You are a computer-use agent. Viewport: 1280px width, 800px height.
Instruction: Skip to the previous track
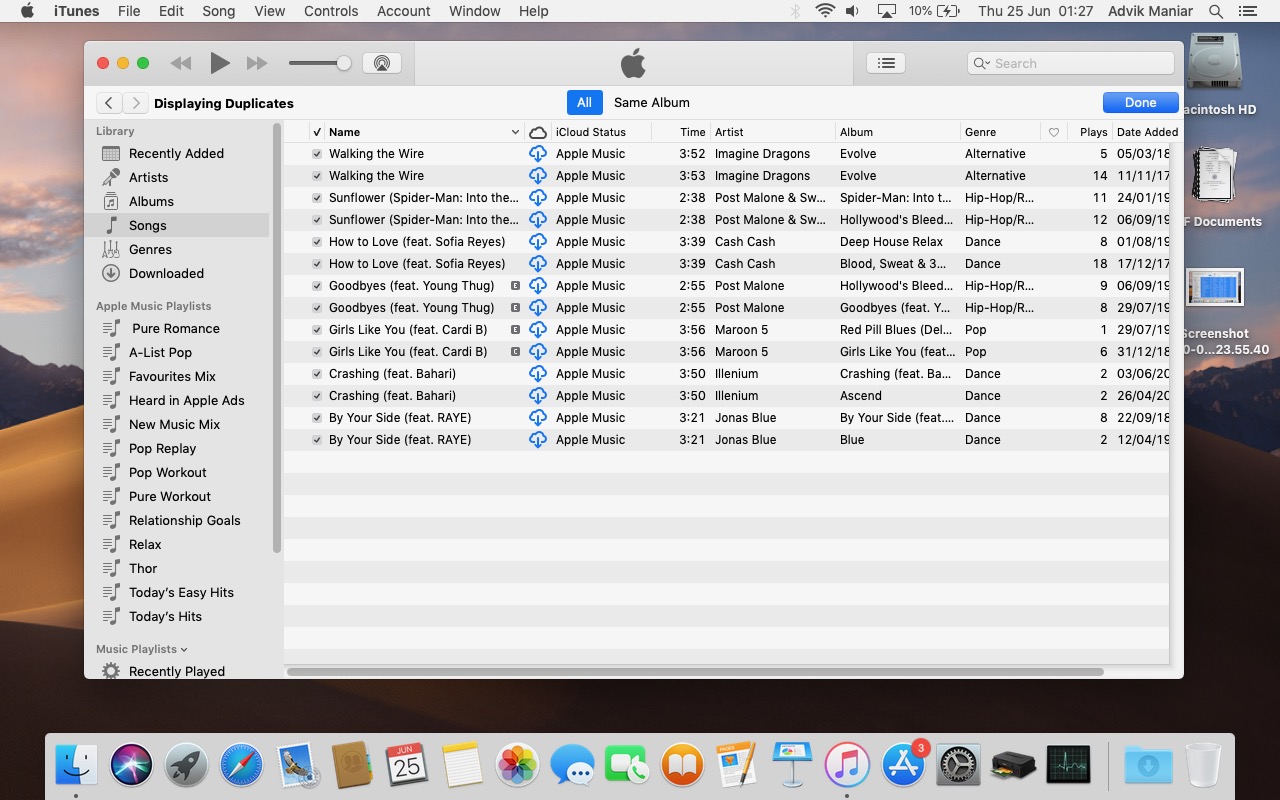(x=181, y=63)
